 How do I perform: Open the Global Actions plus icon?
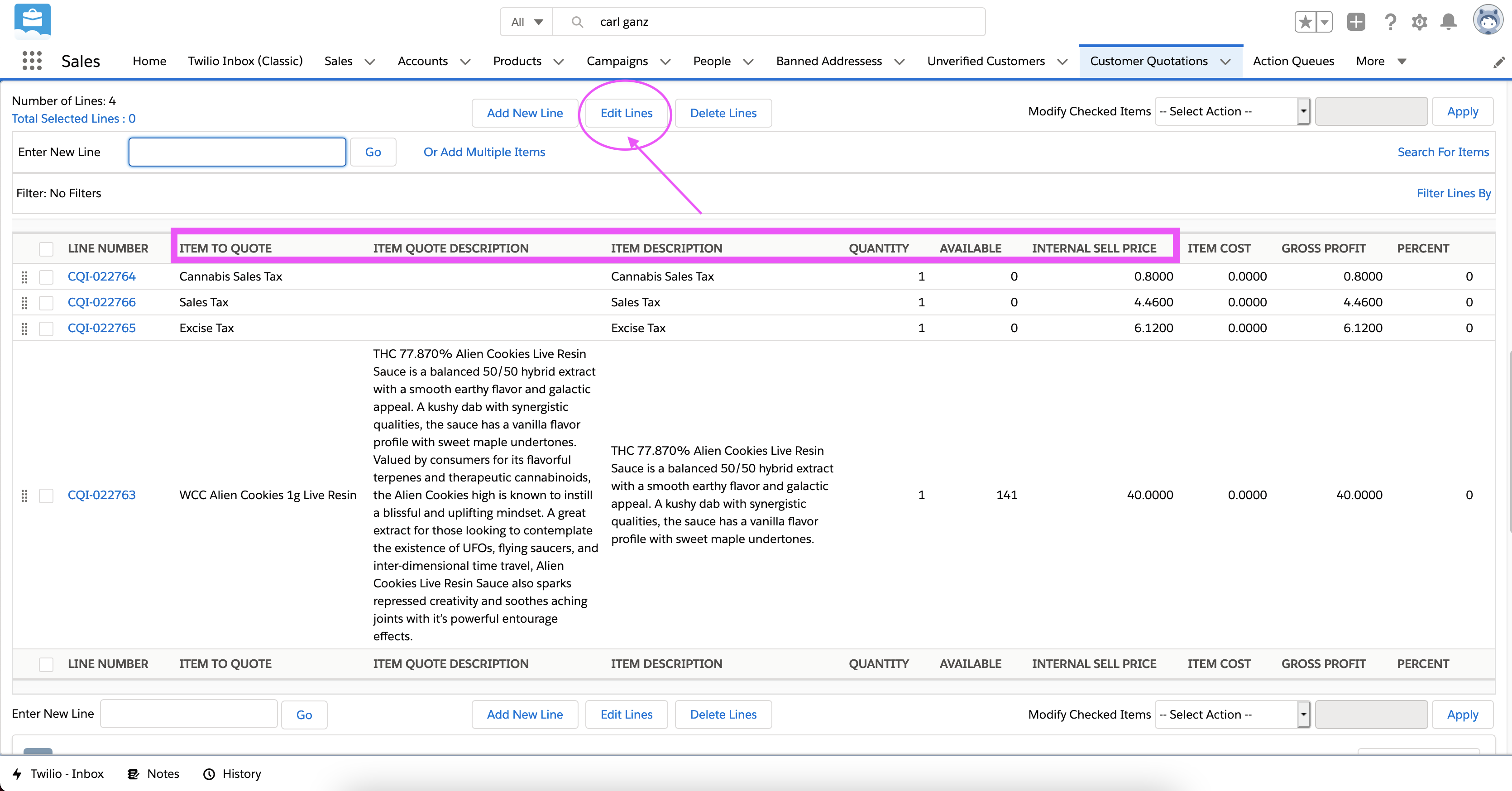[x=1356, y=22]
